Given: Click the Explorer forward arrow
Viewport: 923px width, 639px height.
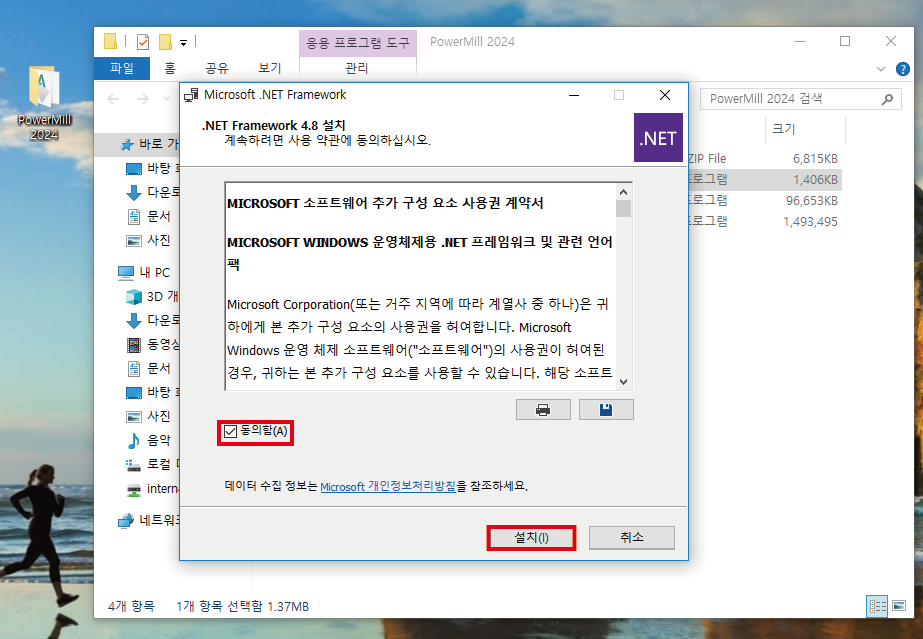Looking at the screenshot, I should [142, 99].
